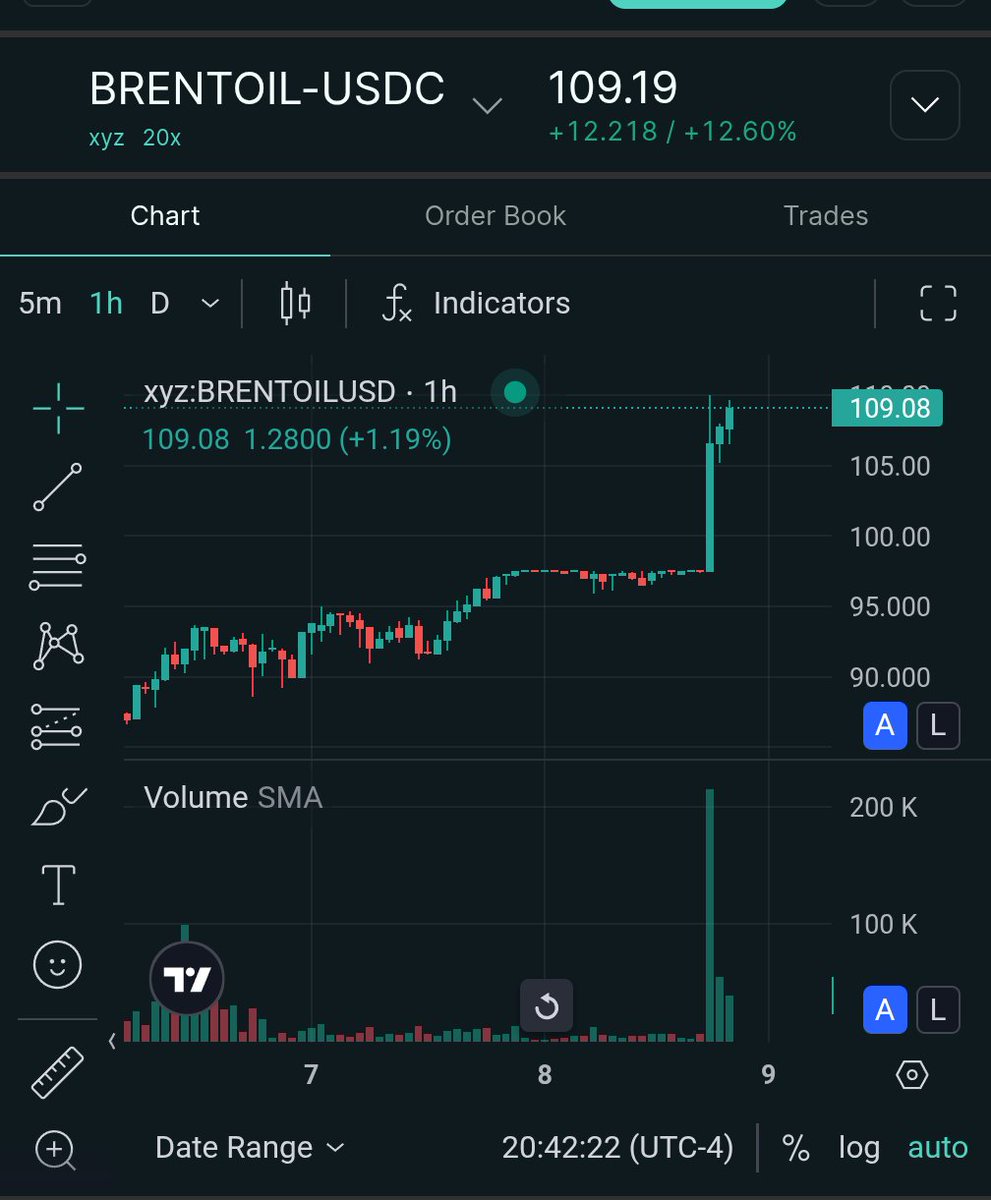The image size is (991, 1200).
Task: Collapse the drawing toolbar with the arrow
Action: tap(112, 1041)
